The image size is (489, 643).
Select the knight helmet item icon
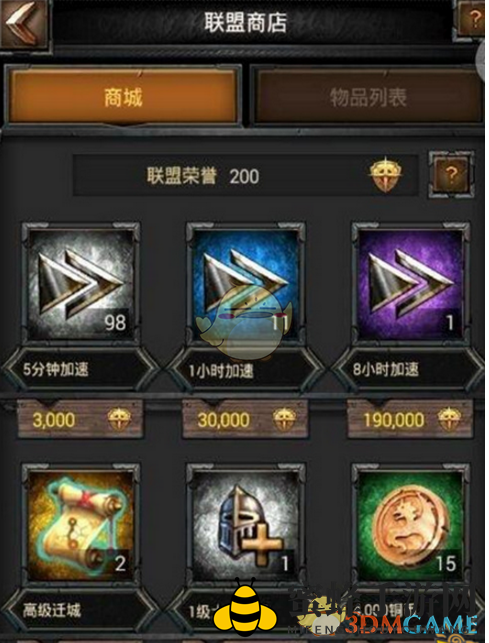pyautogui.click(x=246, y=526)
